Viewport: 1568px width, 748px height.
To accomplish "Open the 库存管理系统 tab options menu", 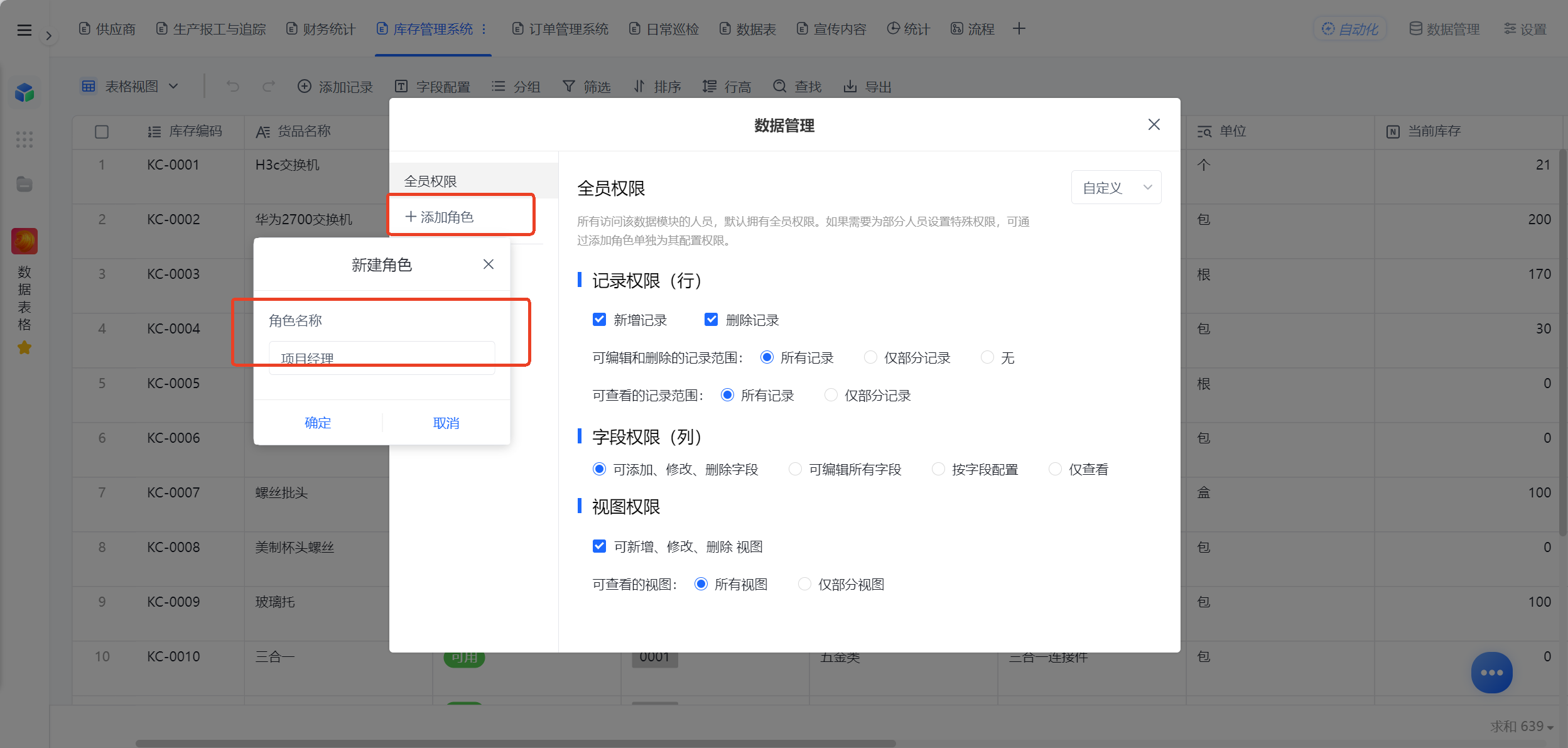I will click(x=484, y=29).
